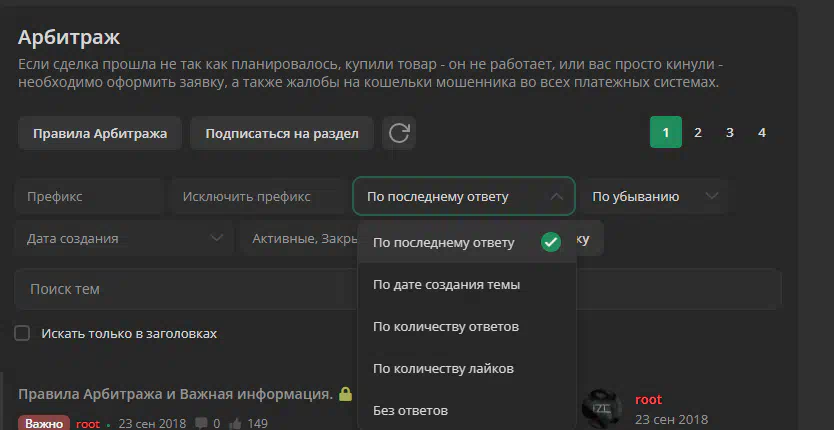Click the green checkmark next to По последнему ответу
834x430 pixels.
tap(551, 243)
